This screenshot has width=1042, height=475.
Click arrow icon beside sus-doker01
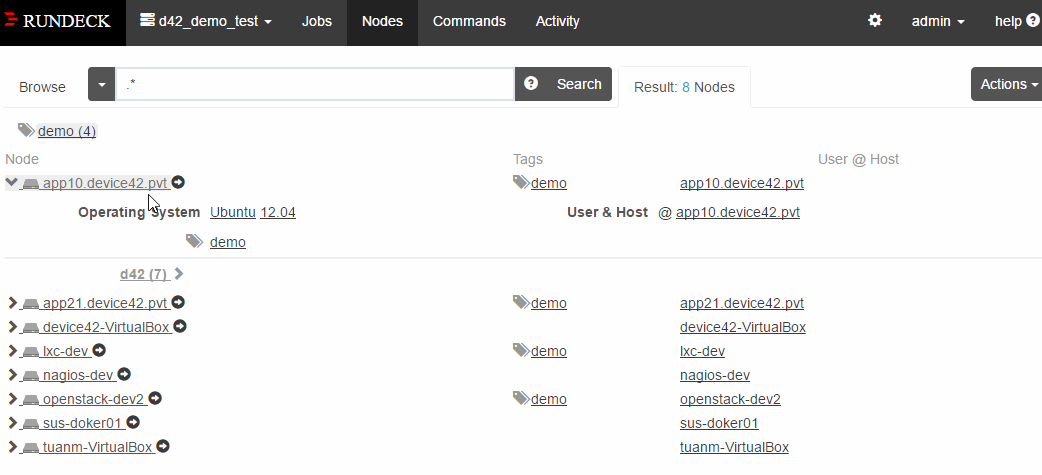[x=132, y=423]
